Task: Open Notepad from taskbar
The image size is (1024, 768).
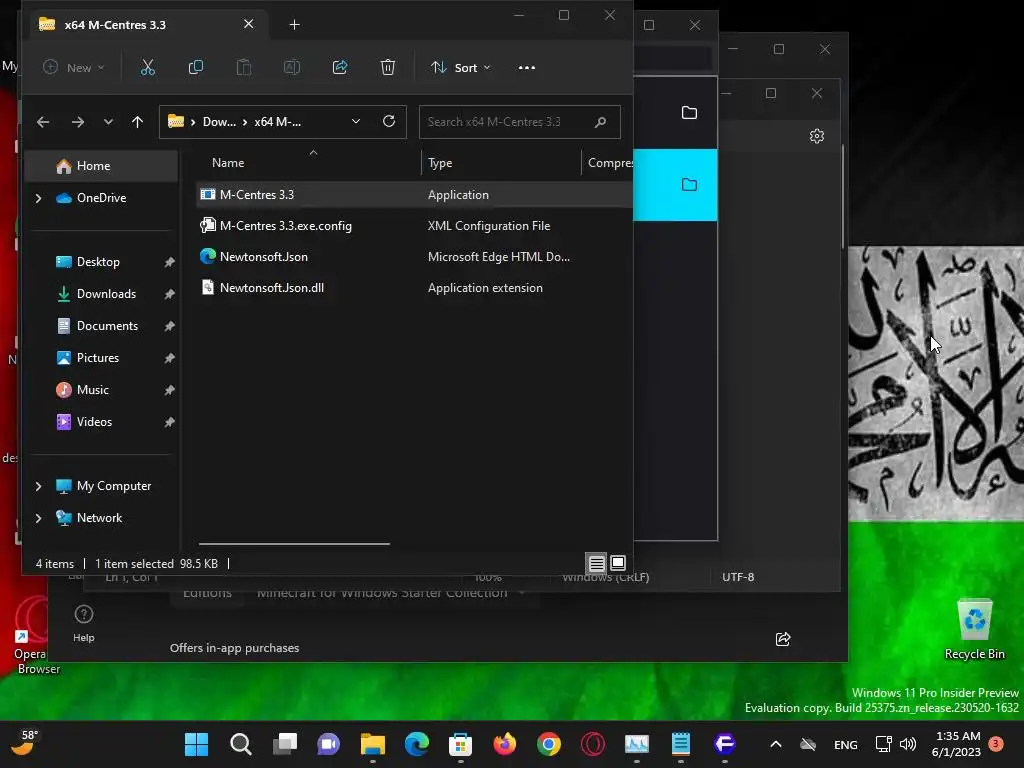Action: click(x=680, y=744)
